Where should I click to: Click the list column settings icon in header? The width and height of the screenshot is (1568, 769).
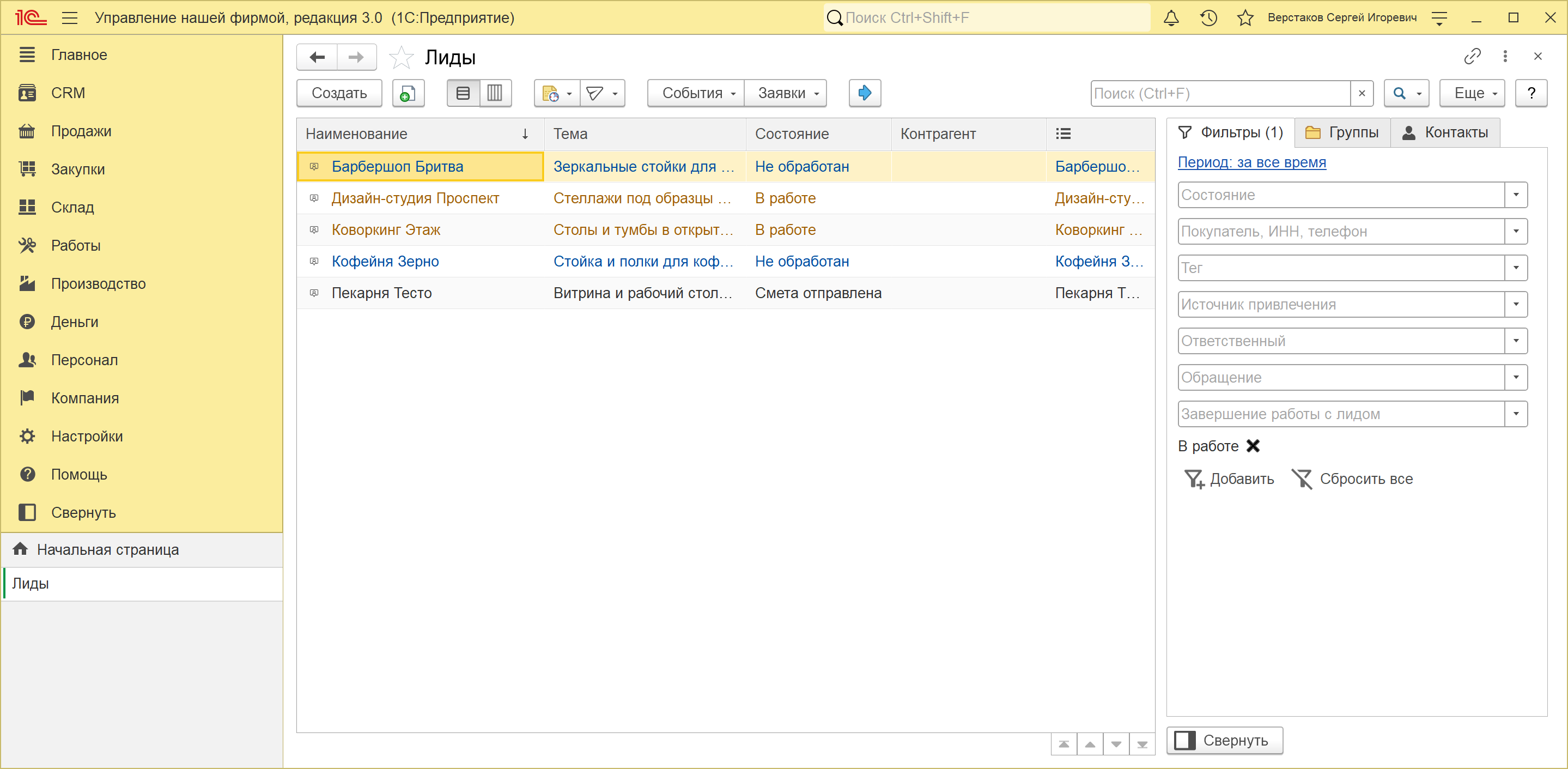pos(1063,134)
